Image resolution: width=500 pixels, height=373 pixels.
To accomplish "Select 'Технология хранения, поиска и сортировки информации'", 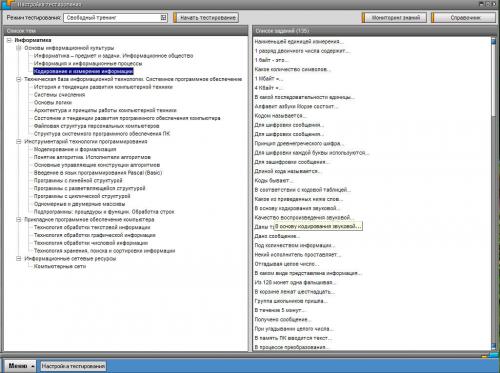I will [x=104, y=251].
